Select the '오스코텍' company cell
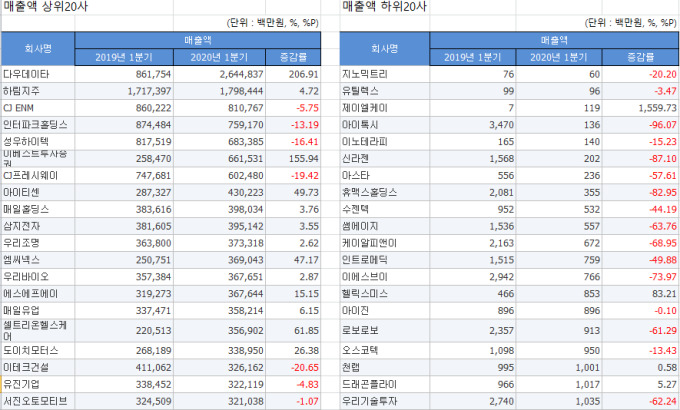Image resolution: width=680 pixels, height=410 pixels. point(385,351)
